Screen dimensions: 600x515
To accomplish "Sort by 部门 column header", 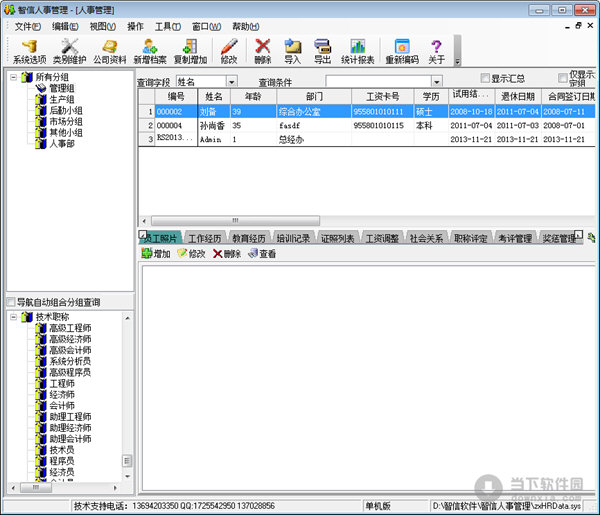I will (314, 96).
